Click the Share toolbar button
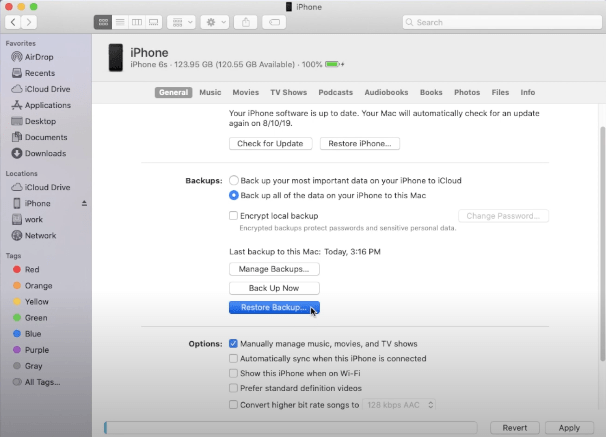This screenshot has height=437, width=606. pyautogui.click(x=246, y=22)
